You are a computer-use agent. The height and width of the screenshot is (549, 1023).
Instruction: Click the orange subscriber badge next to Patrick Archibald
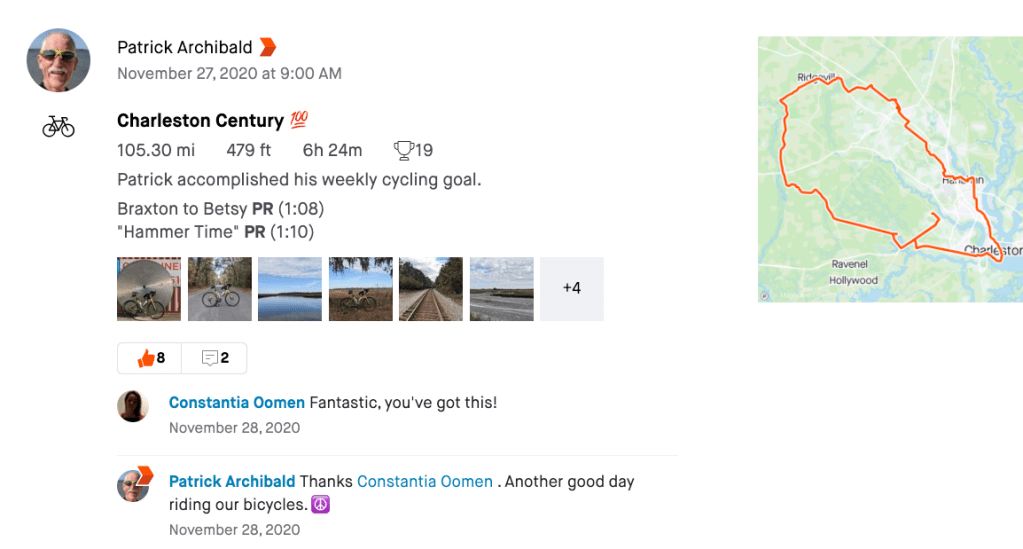[268, 47]
